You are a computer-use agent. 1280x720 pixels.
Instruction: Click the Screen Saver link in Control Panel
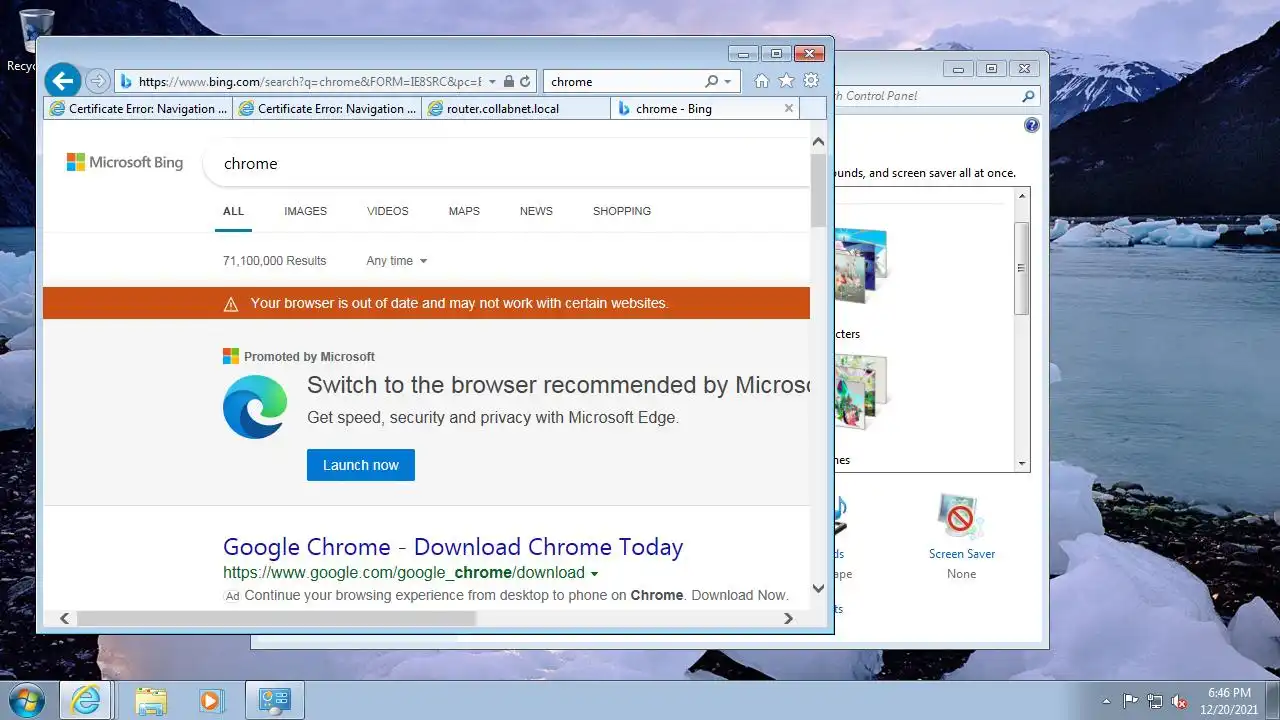click(962, 554)
